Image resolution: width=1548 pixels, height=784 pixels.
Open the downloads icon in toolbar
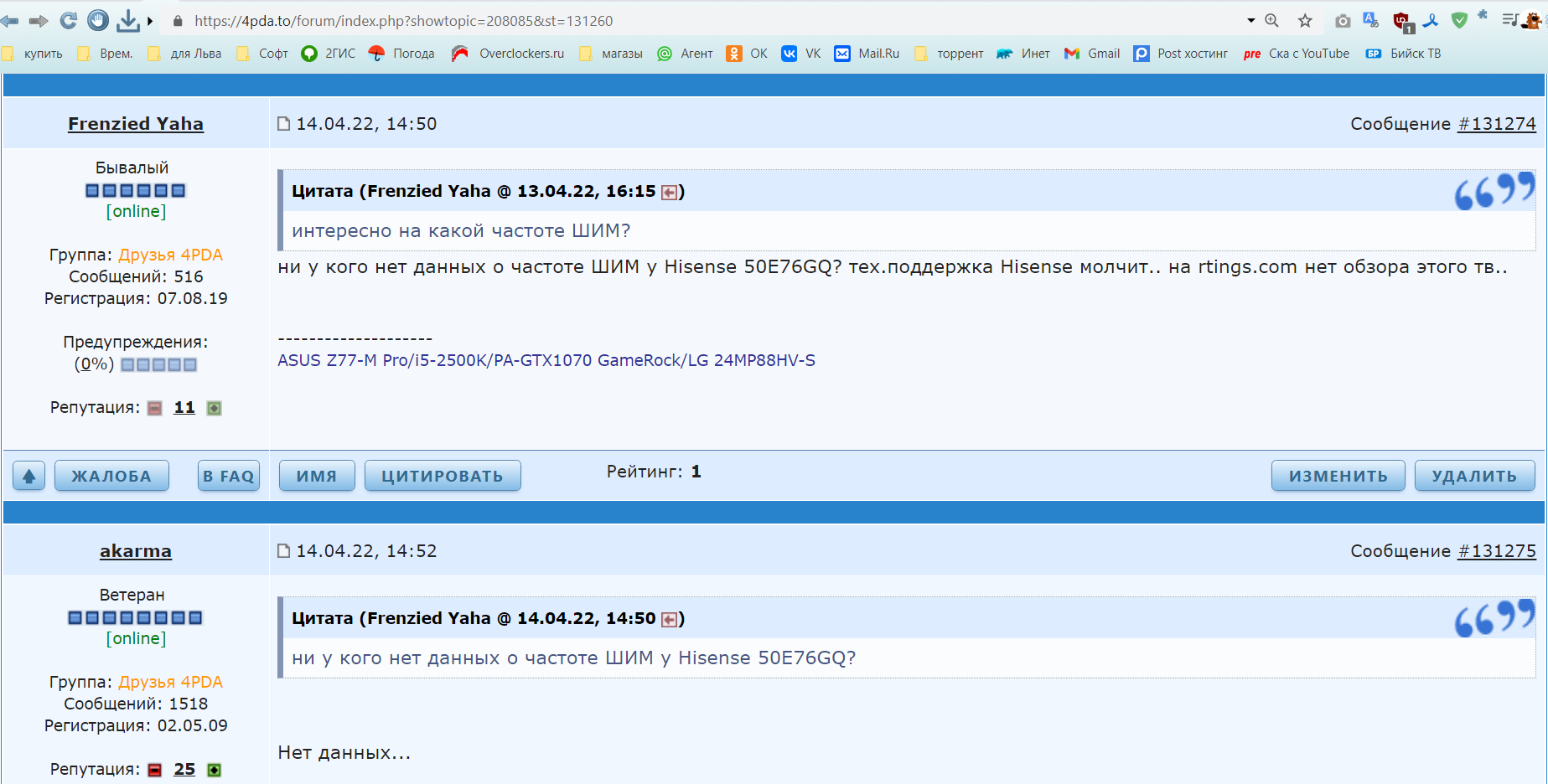click(127, 21)
